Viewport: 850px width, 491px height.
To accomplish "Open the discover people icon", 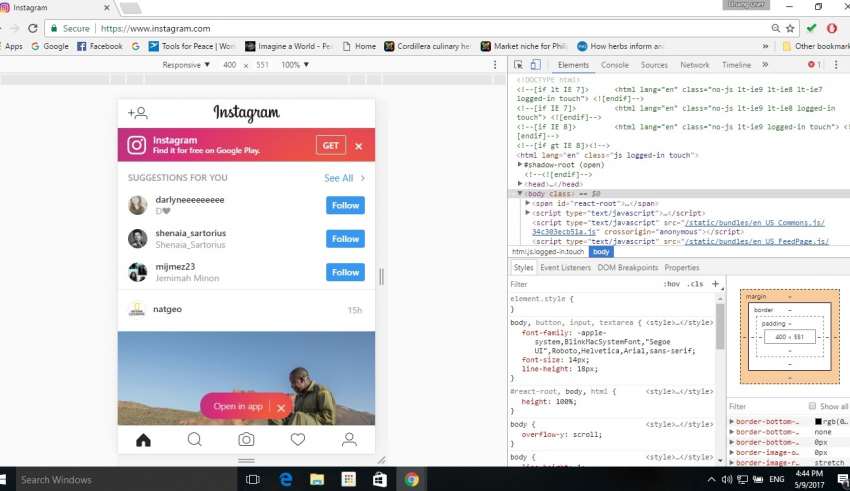I will pyautogui.click(x=138, y=113).
